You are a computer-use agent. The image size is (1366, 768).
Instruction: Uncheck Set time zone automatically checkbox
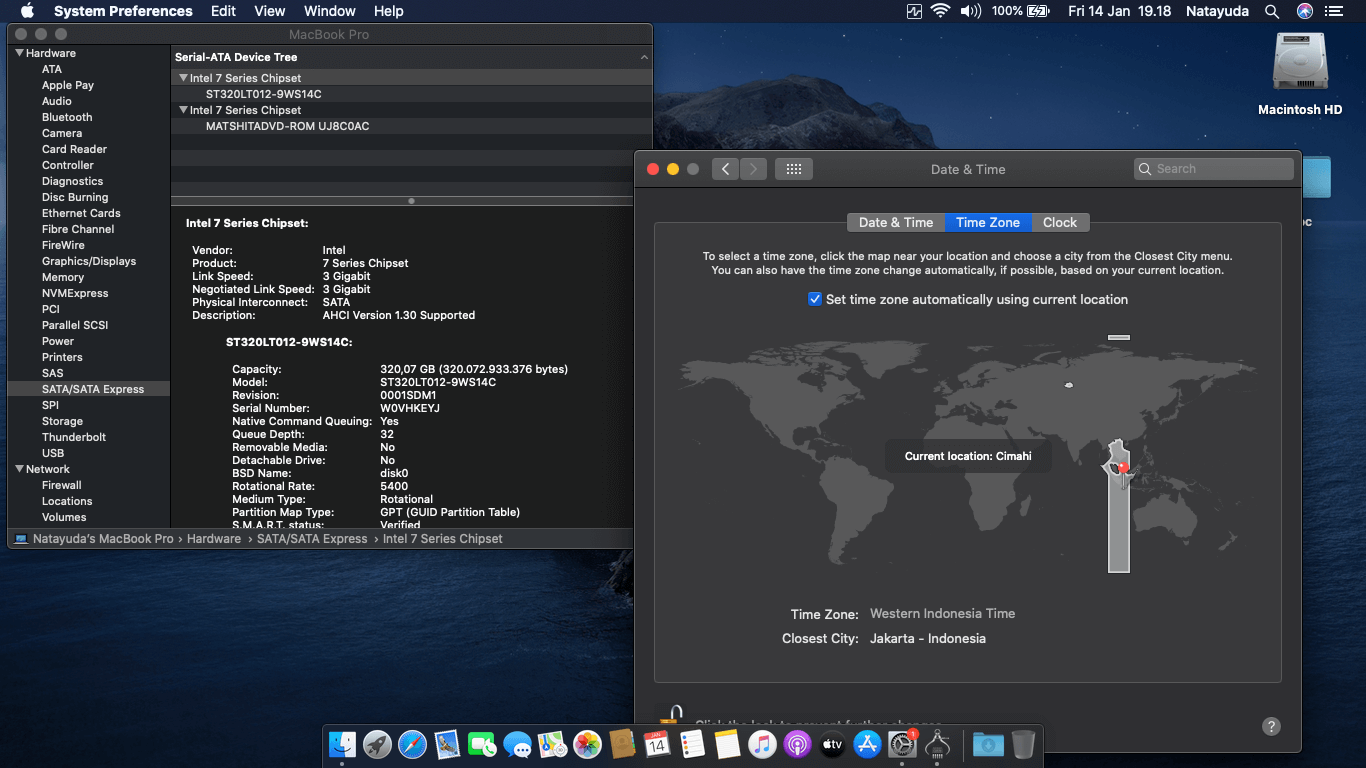[815, 299]
